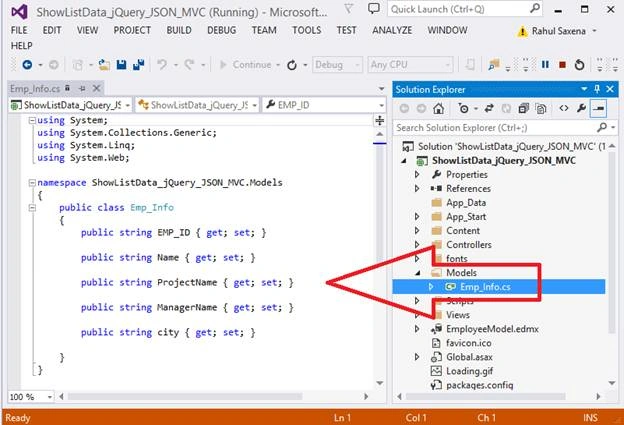Click the Quick Launch search icon
The width and height of the screenshot is (624, 425).
(x=535, y=8)
